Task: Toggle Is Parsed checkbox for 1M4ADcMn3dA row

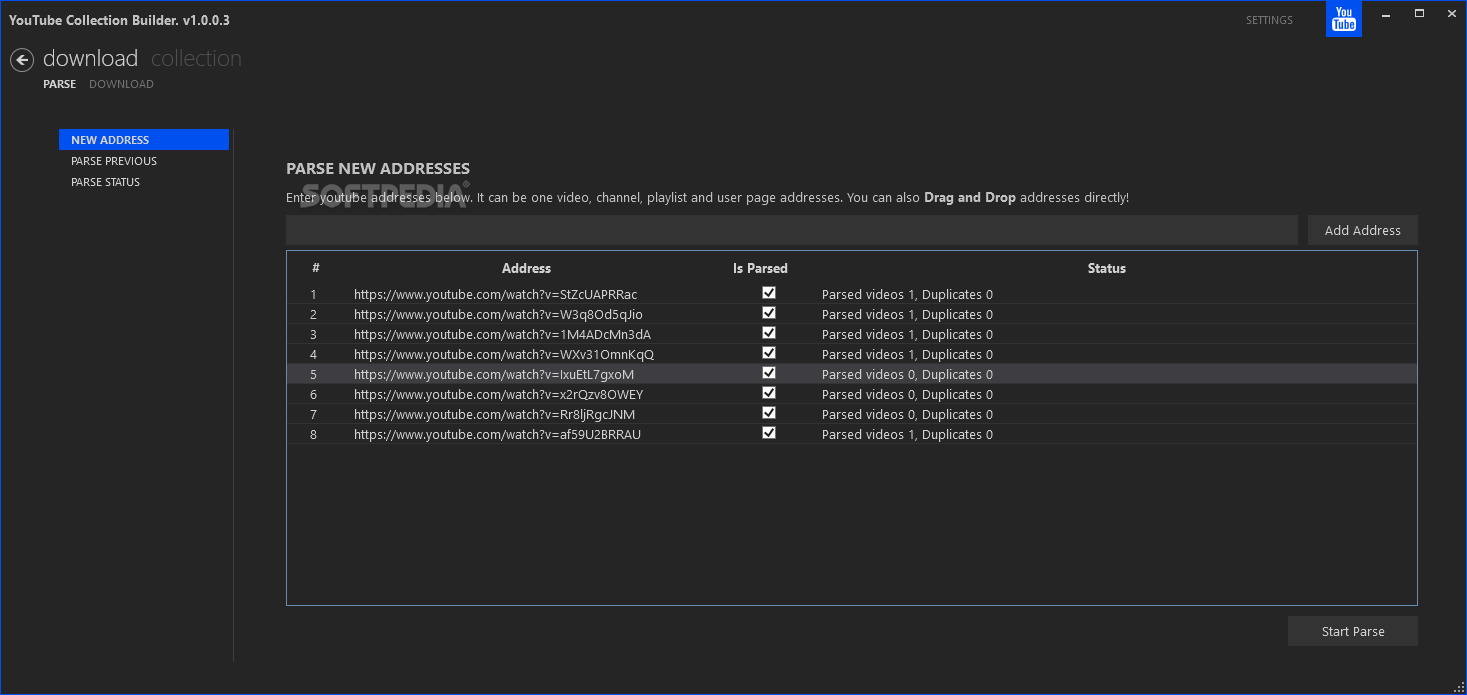Action: click(768, 333)
